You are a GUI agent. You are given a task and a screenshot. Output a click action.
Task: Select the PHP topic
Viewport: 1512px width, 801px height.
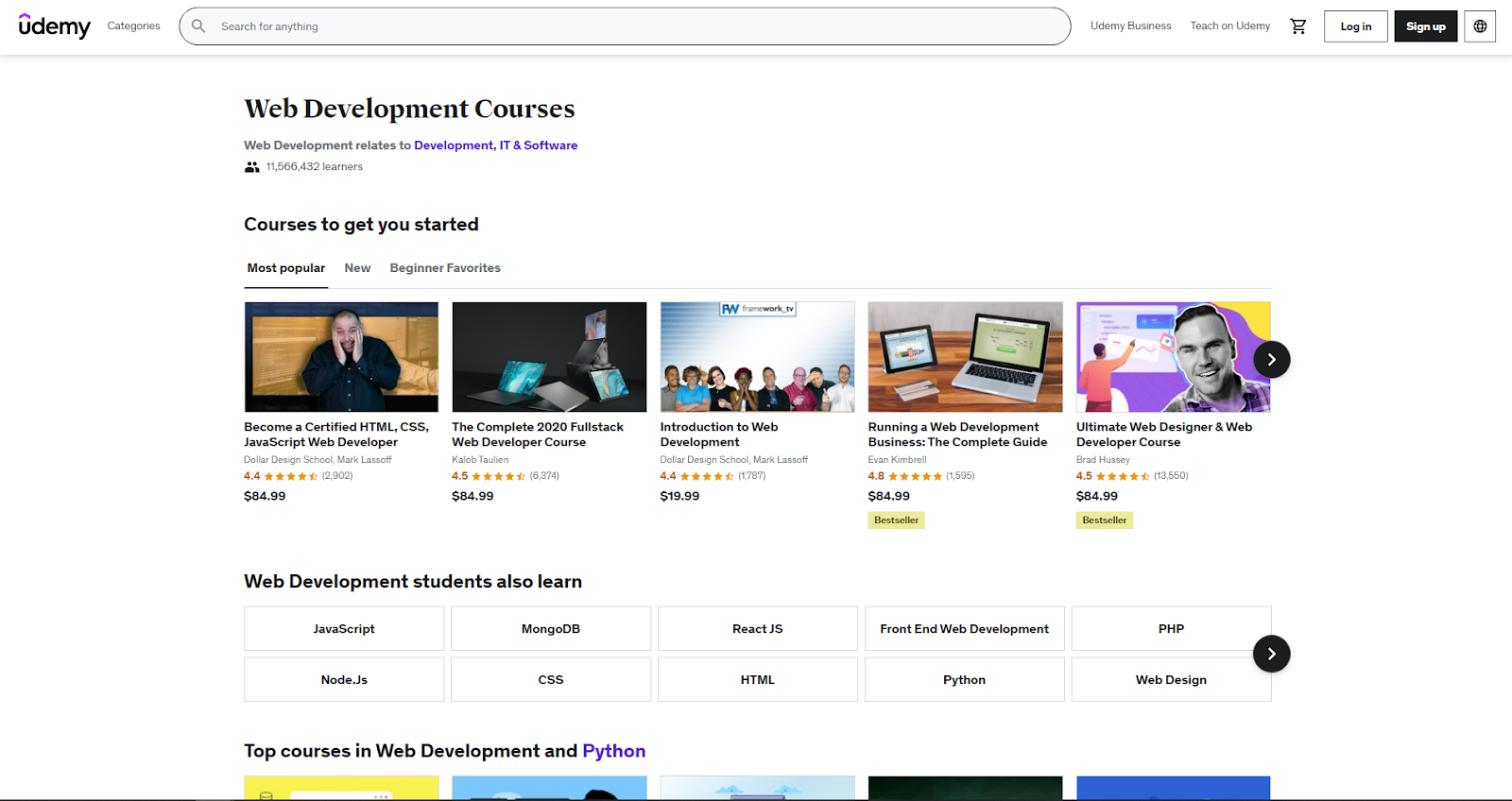1172,629
